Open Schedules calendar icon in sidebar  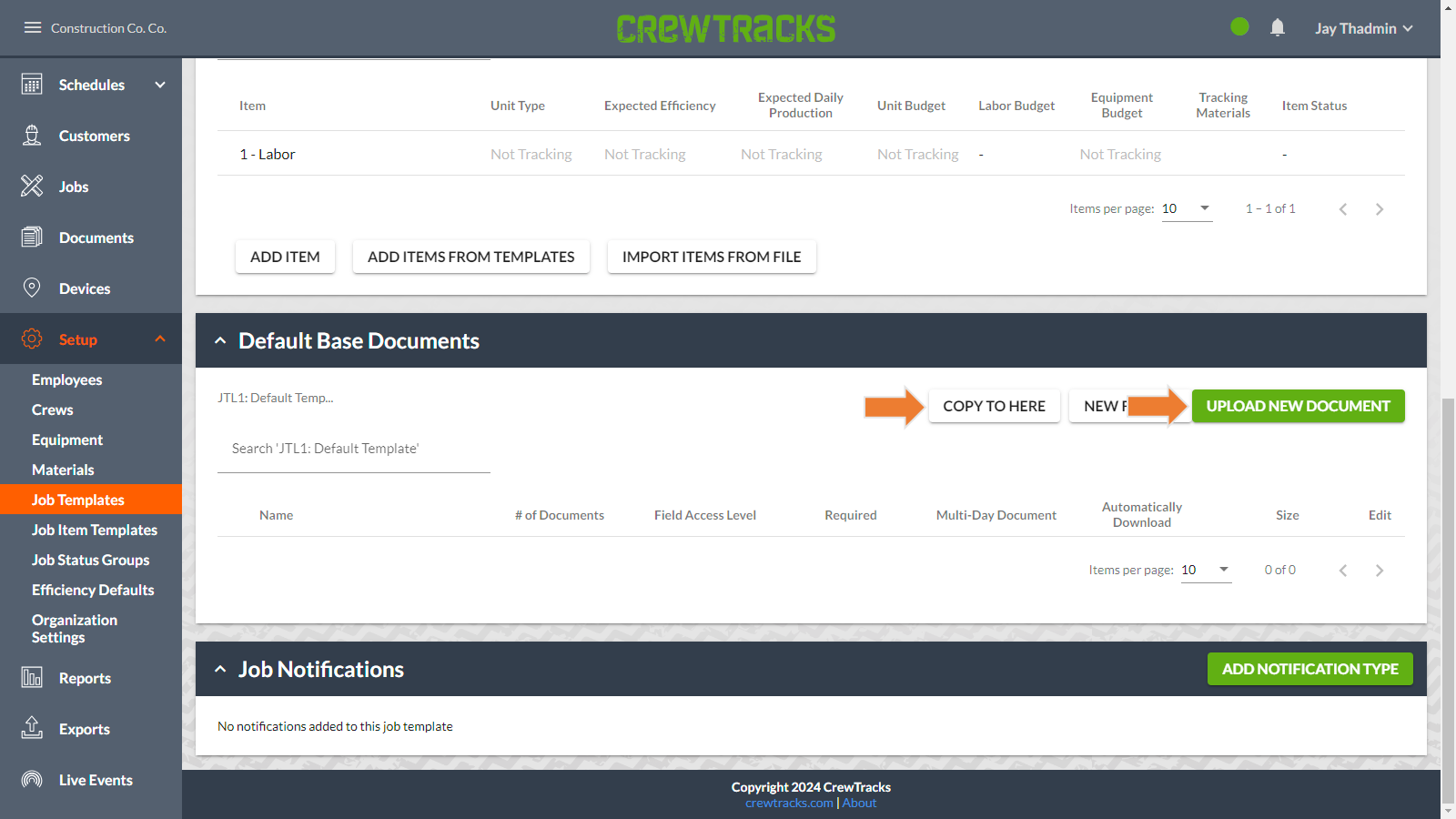[x=32, y=85]
